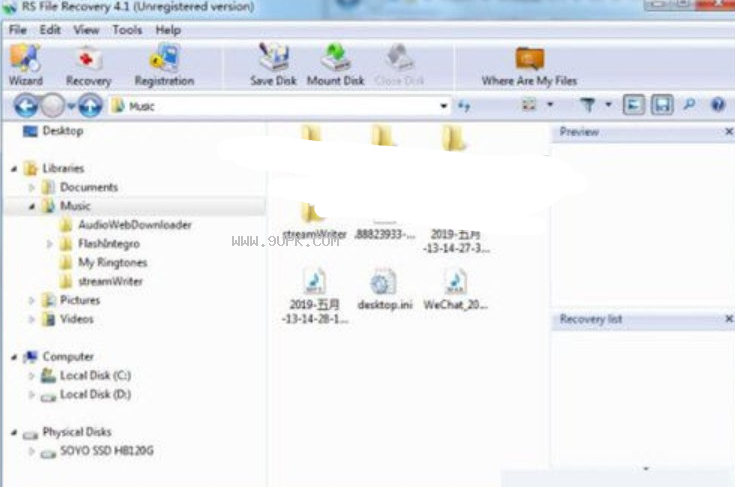Launch the Wizard tool
Image resolution: width=735 pixels, height=487 pixels.
[25, 65]
